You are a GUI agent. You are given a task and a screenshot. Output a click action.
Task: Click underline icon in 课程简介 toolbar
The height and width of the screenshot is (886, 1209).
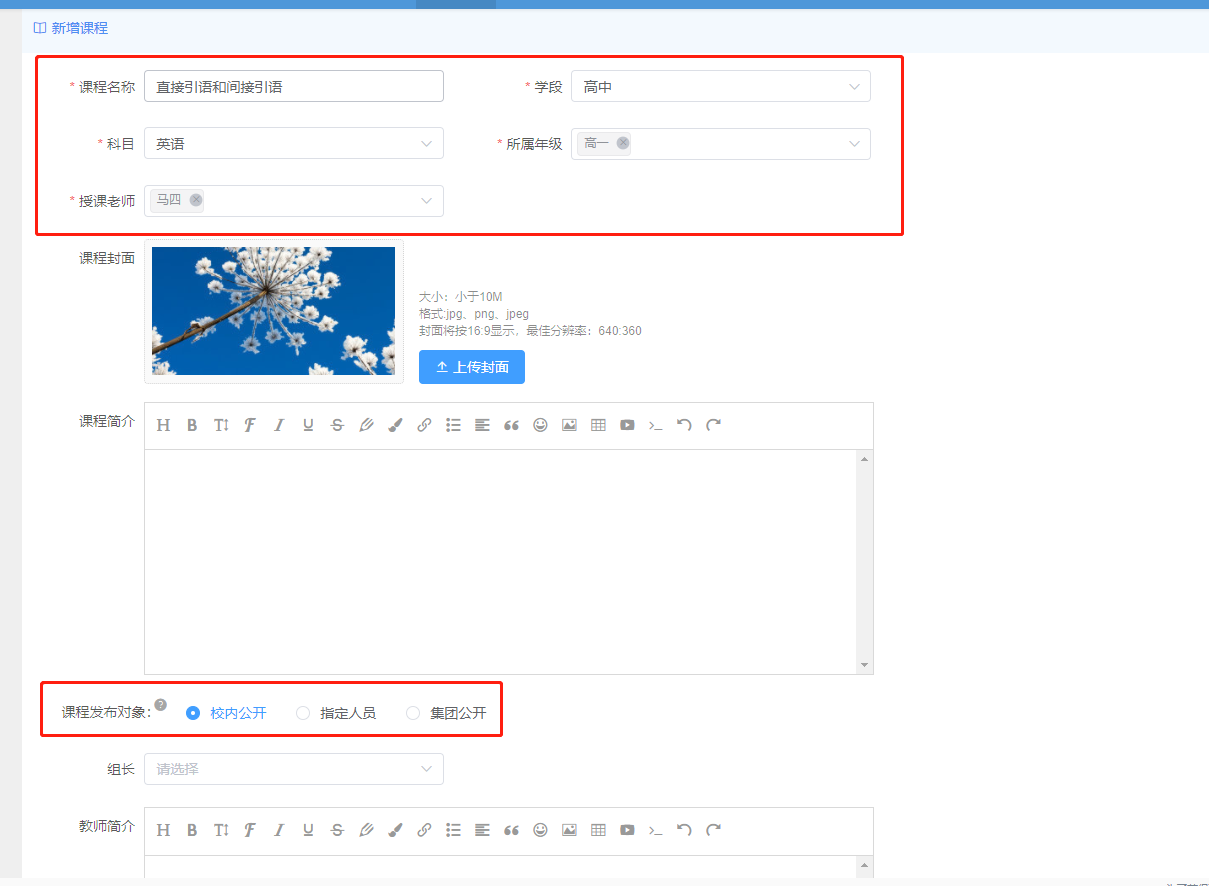tap(308, 425)
